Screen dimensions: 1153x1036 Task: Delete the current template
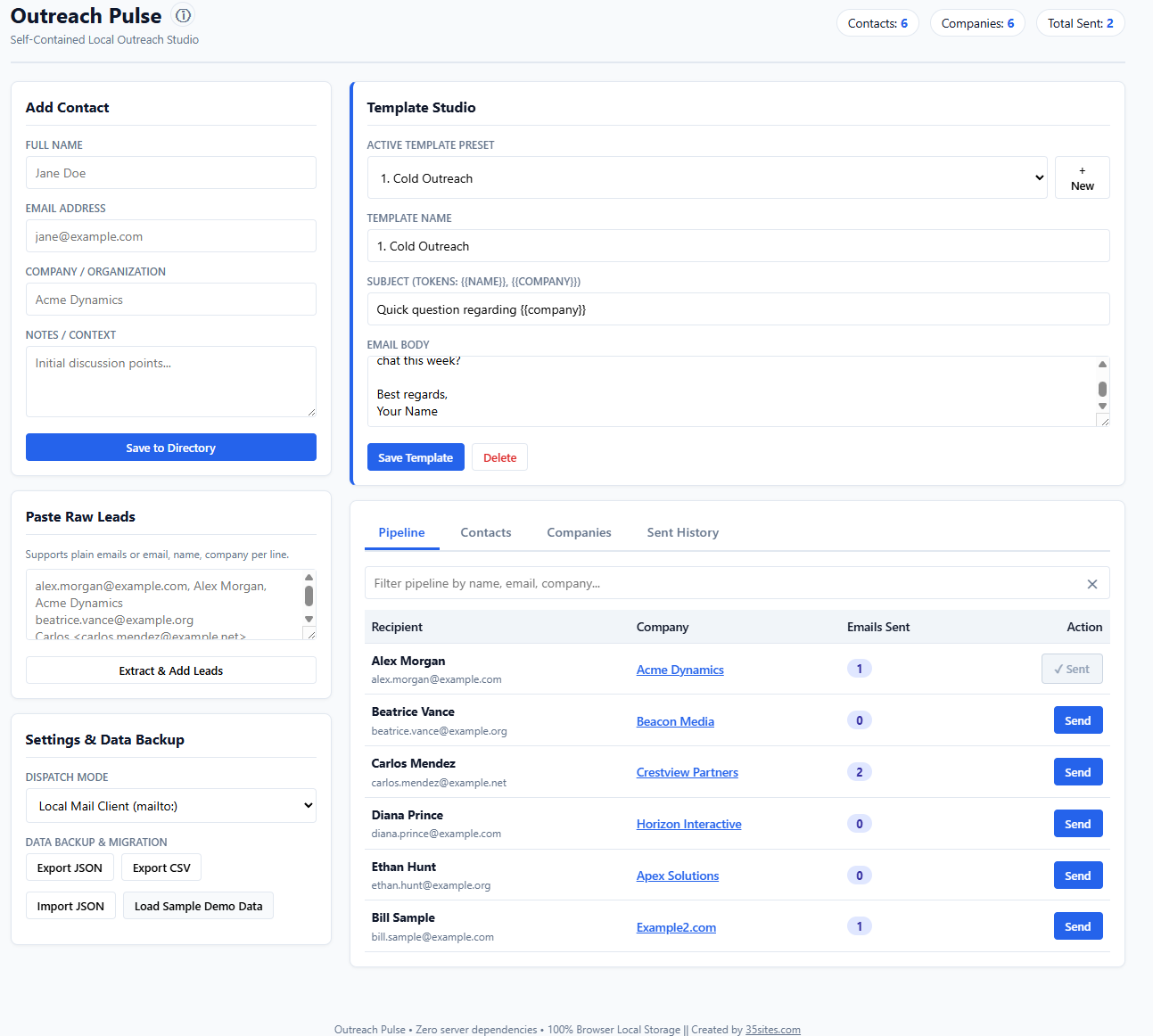point(499,457)
